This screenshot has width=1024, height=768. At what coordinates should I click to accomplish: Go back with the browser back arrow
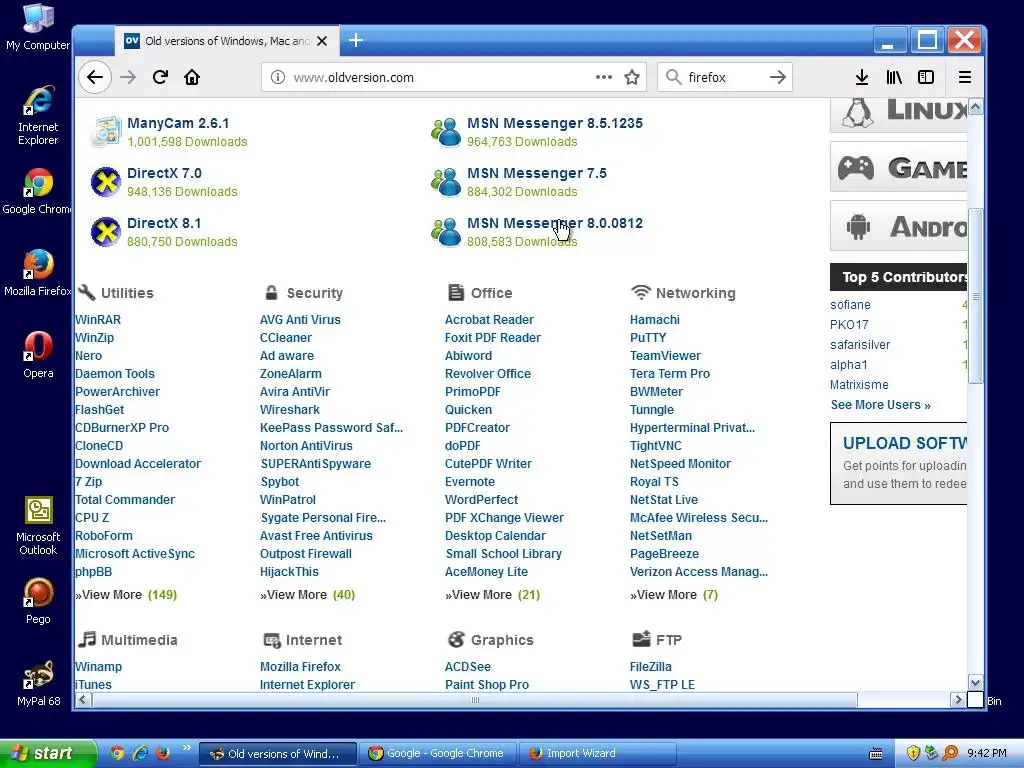tap(95, 77)
